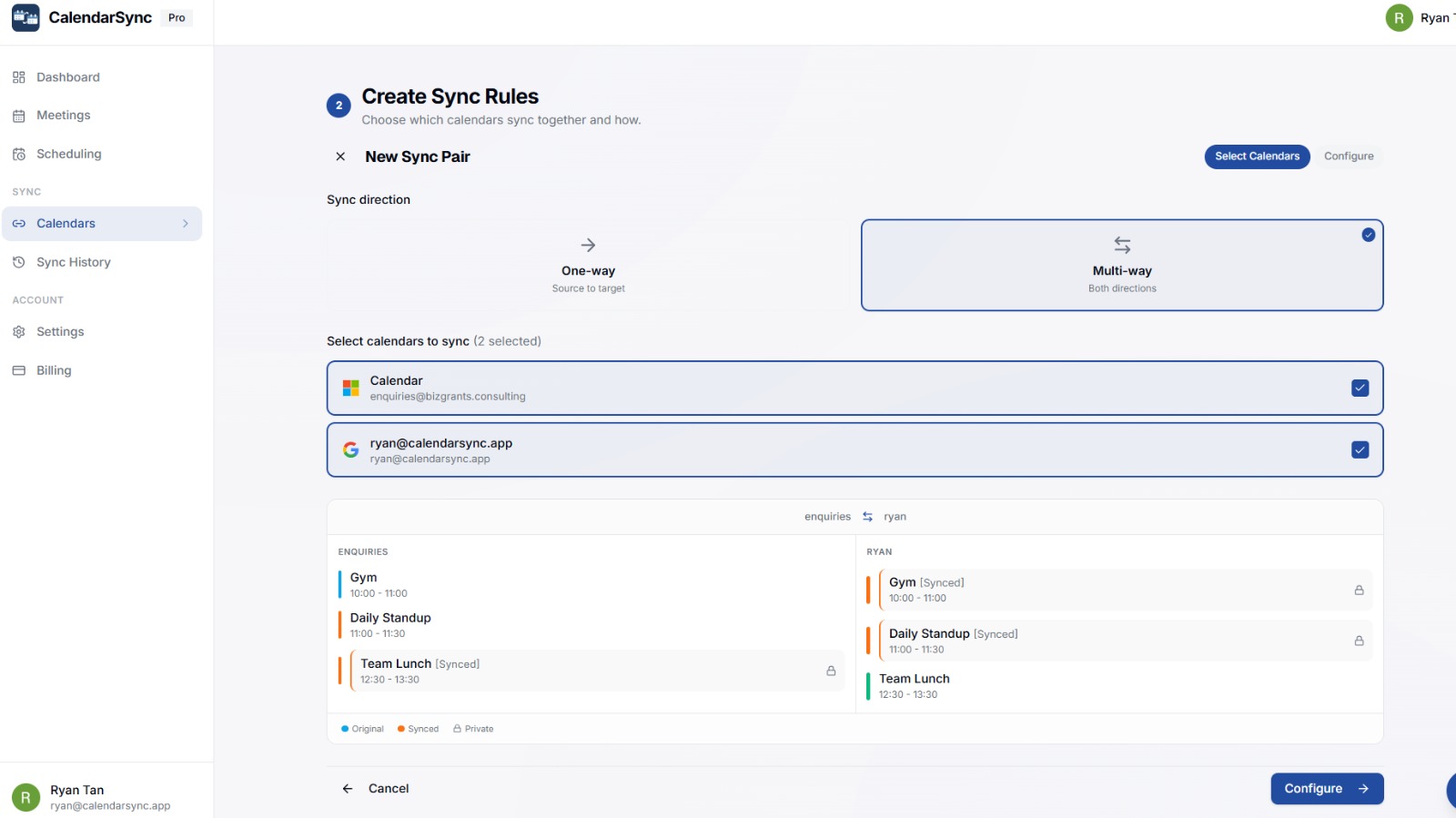Click the CalendarSync logo icon

coord(25,18)
